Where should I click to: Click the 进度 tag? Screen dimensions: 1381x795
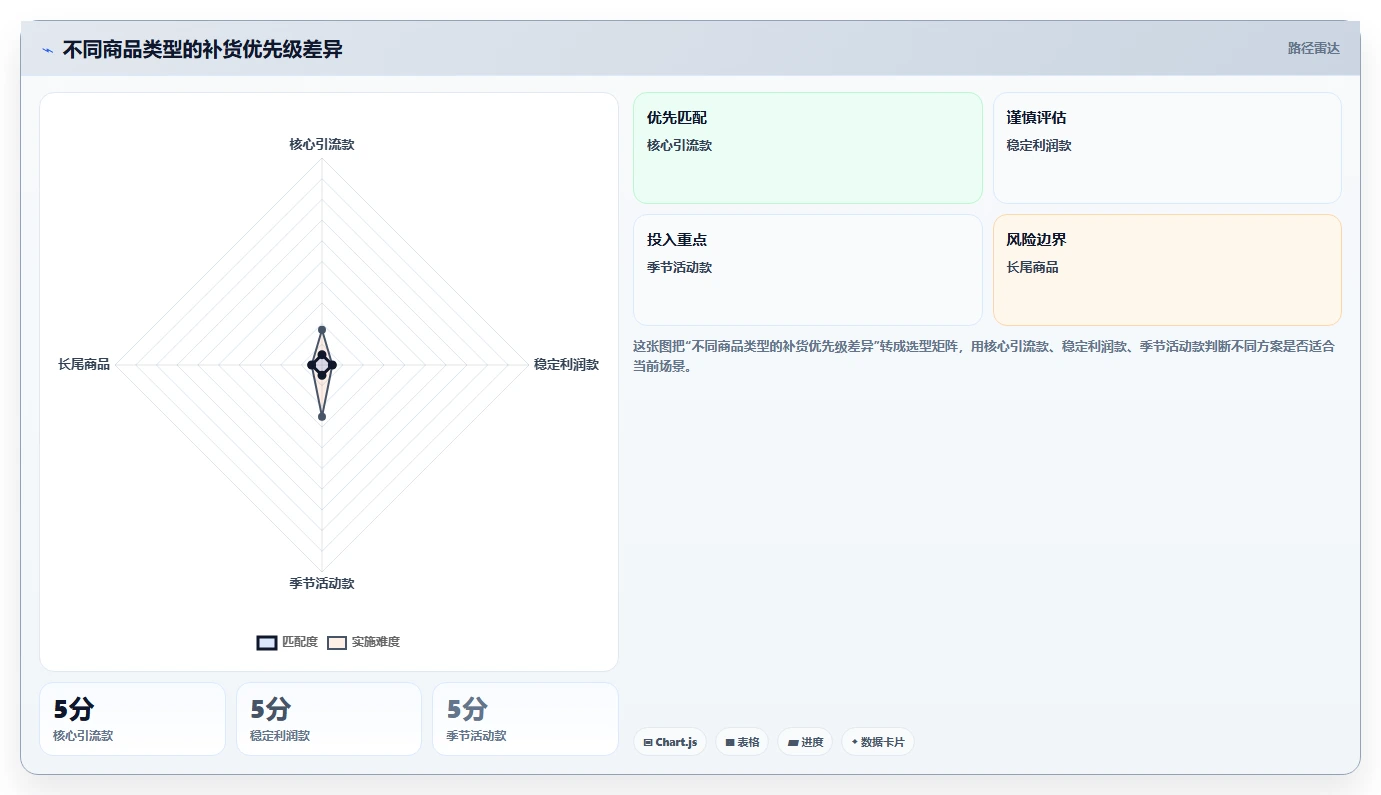click(805, 742)
